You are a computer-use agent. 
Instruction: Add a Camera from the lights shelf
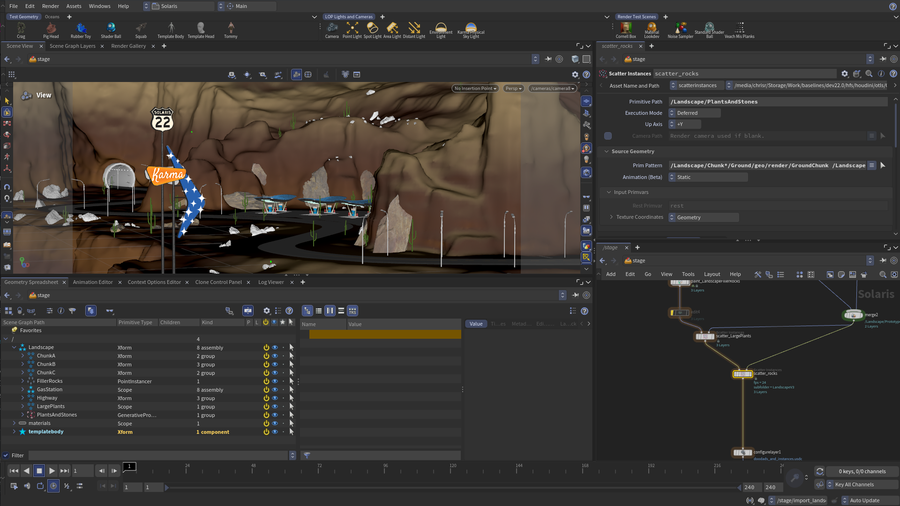332,30
